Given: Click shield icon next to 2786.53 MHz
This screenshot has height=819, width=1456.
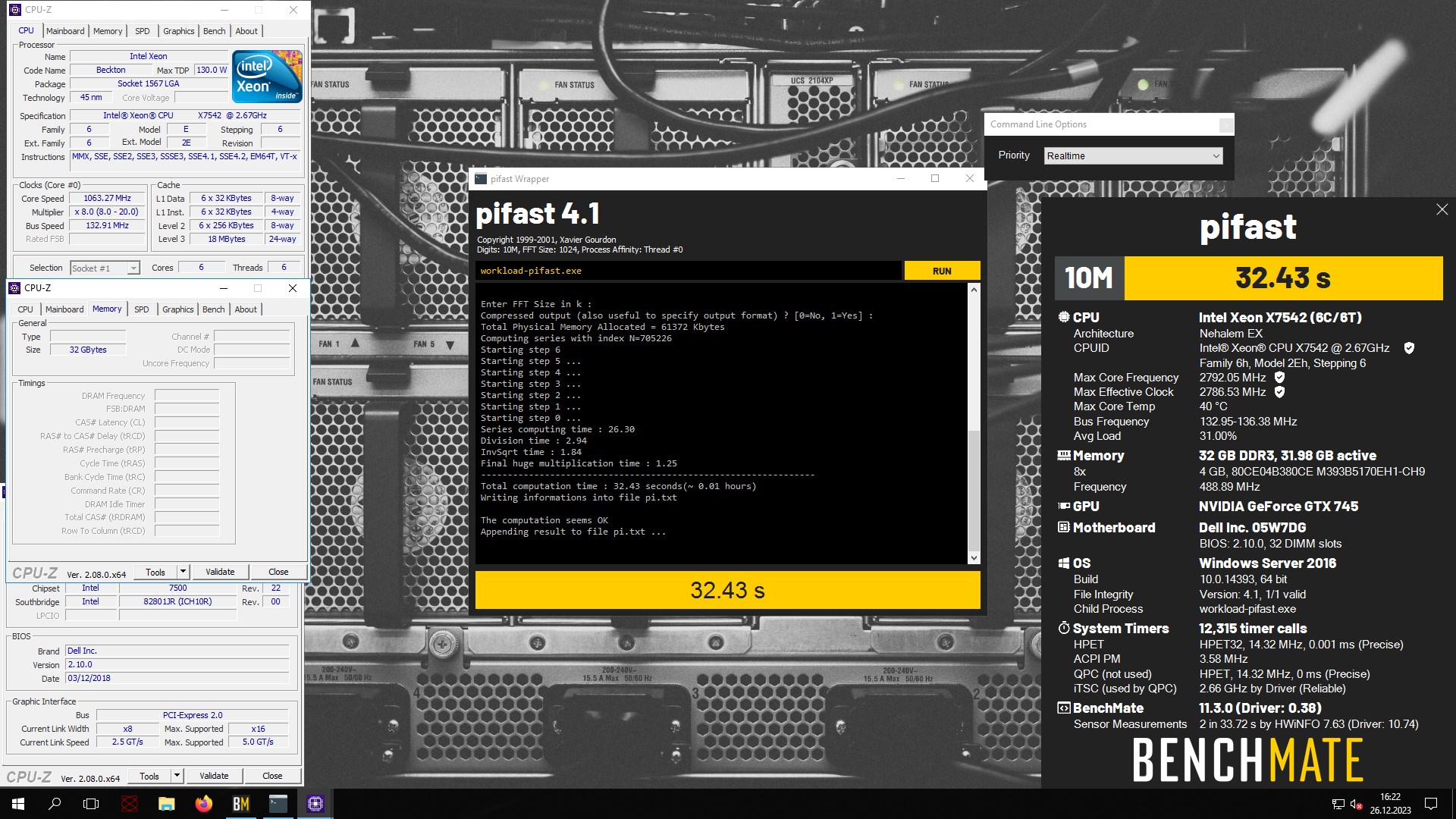Looking at the screenshot, I should [x=1279, y=392].
